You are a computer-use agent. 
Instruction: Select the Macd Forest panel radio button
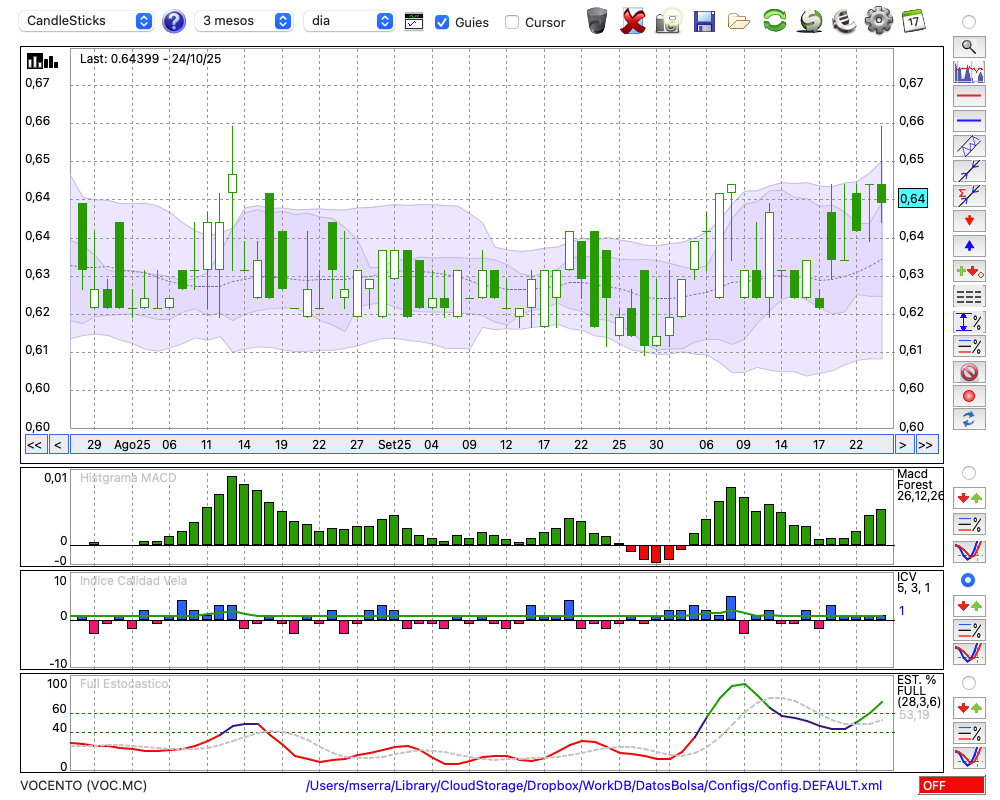968,472
